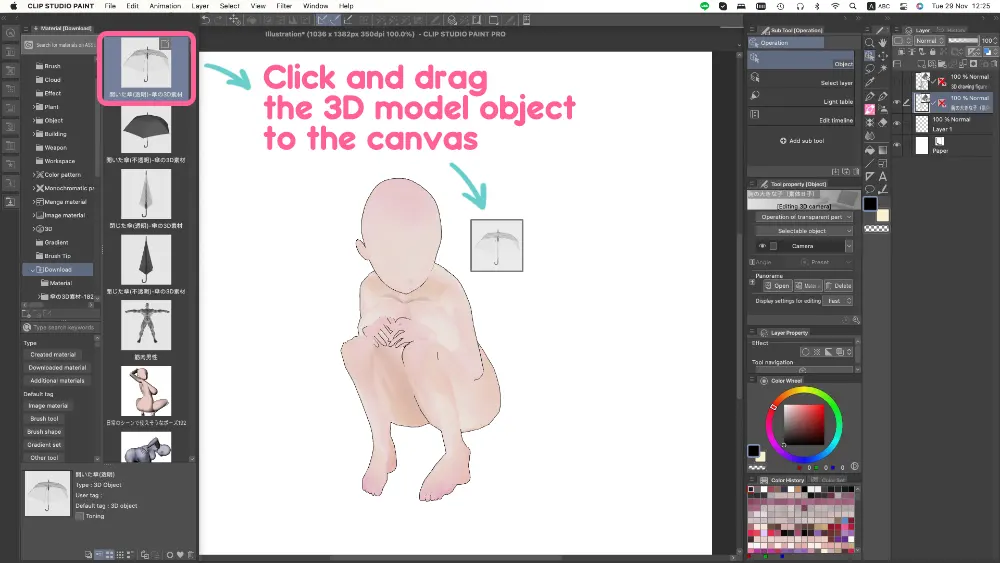Select the Zoom magnifier tool
The width and height of the screenshot is (1000, 563).
(x=869, y=43)
